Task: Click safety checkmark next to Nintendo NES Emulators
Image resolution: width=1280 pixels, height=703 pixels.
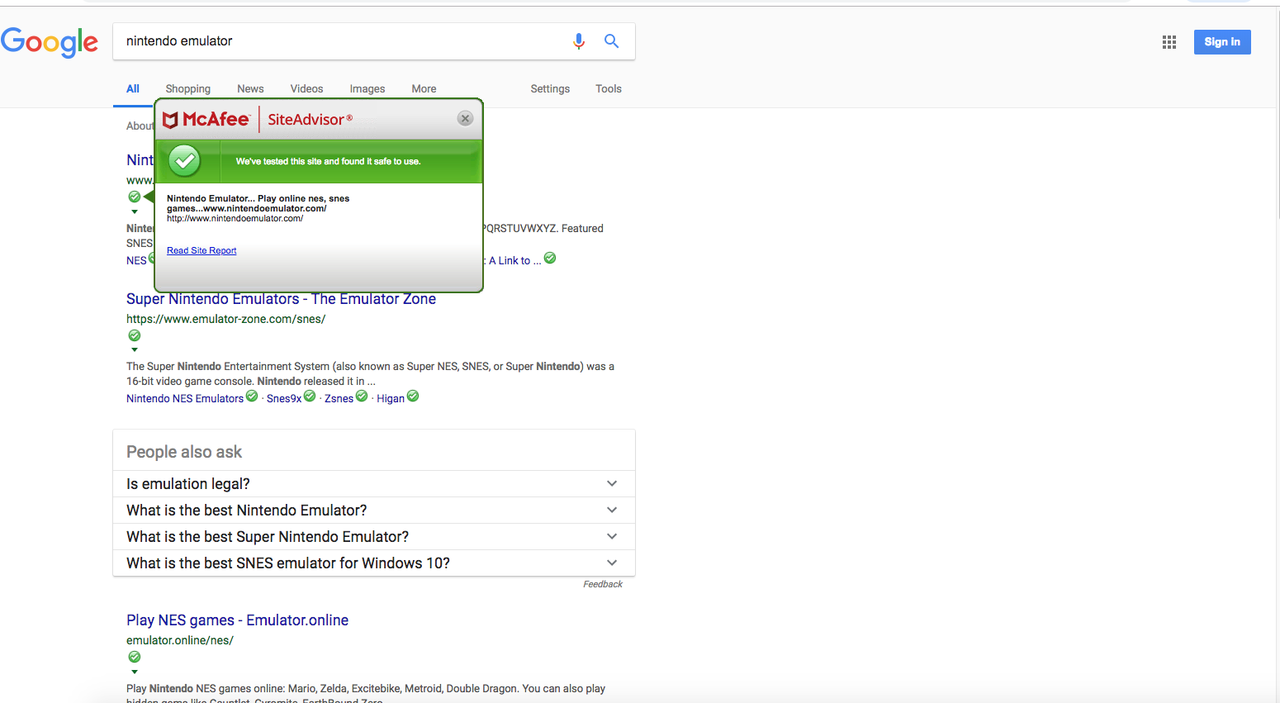Action: (252, 397)
